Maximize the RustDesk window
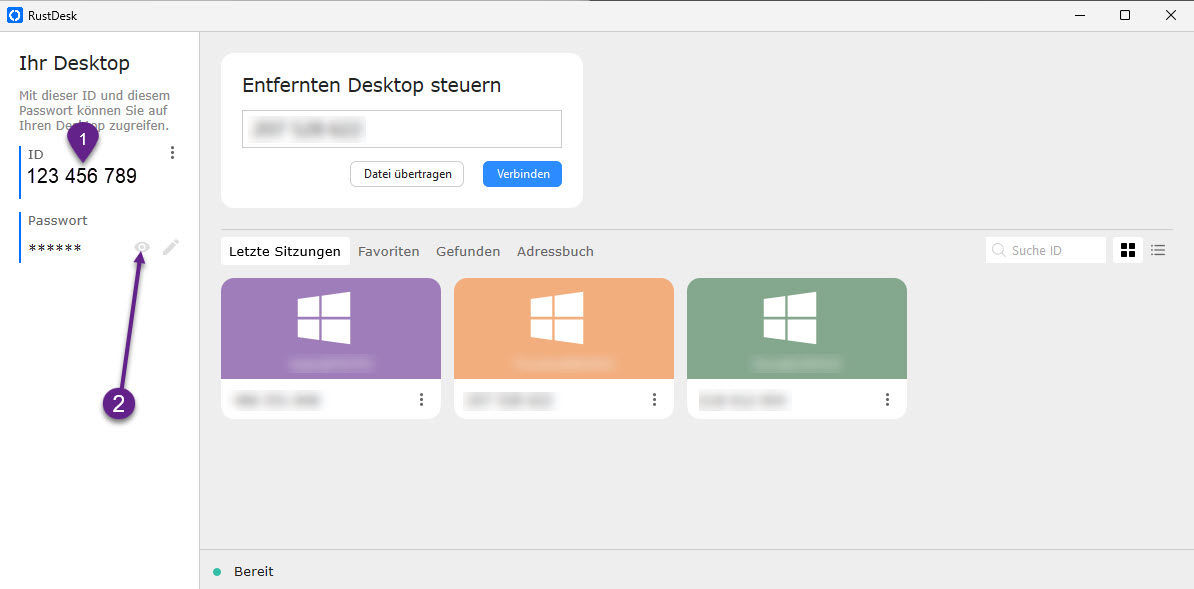The image size is (1194, 589). pyautogui.click(x=1125, y=15)
